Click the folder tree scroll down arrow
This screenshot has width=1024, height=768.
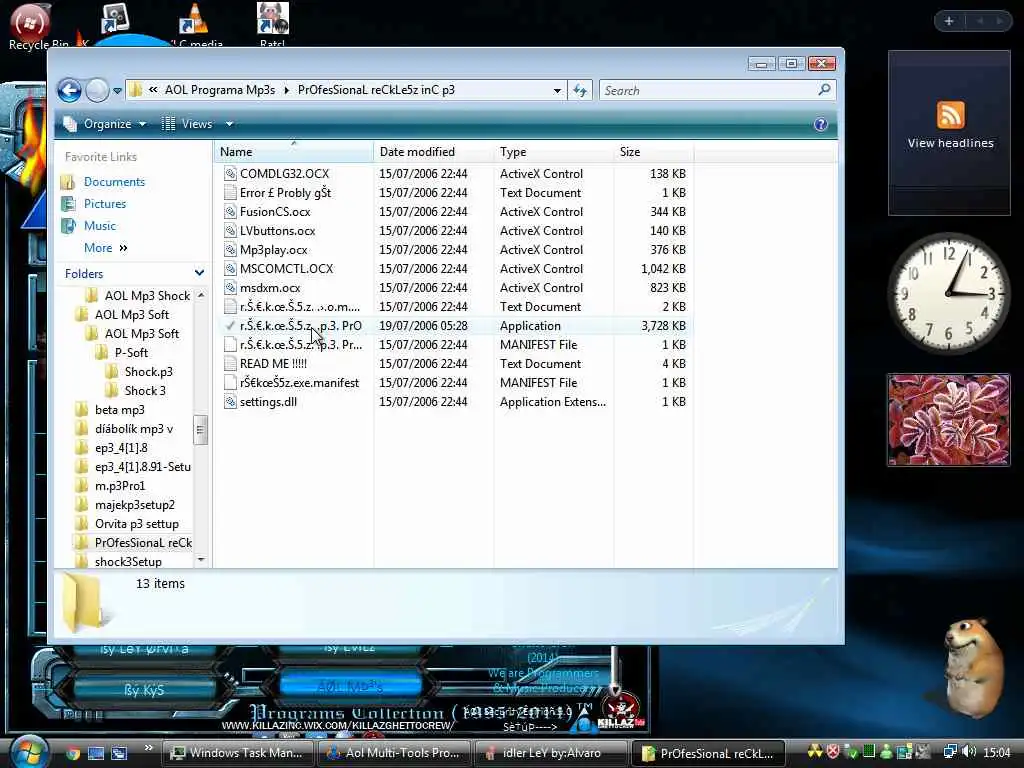point(200,560)
